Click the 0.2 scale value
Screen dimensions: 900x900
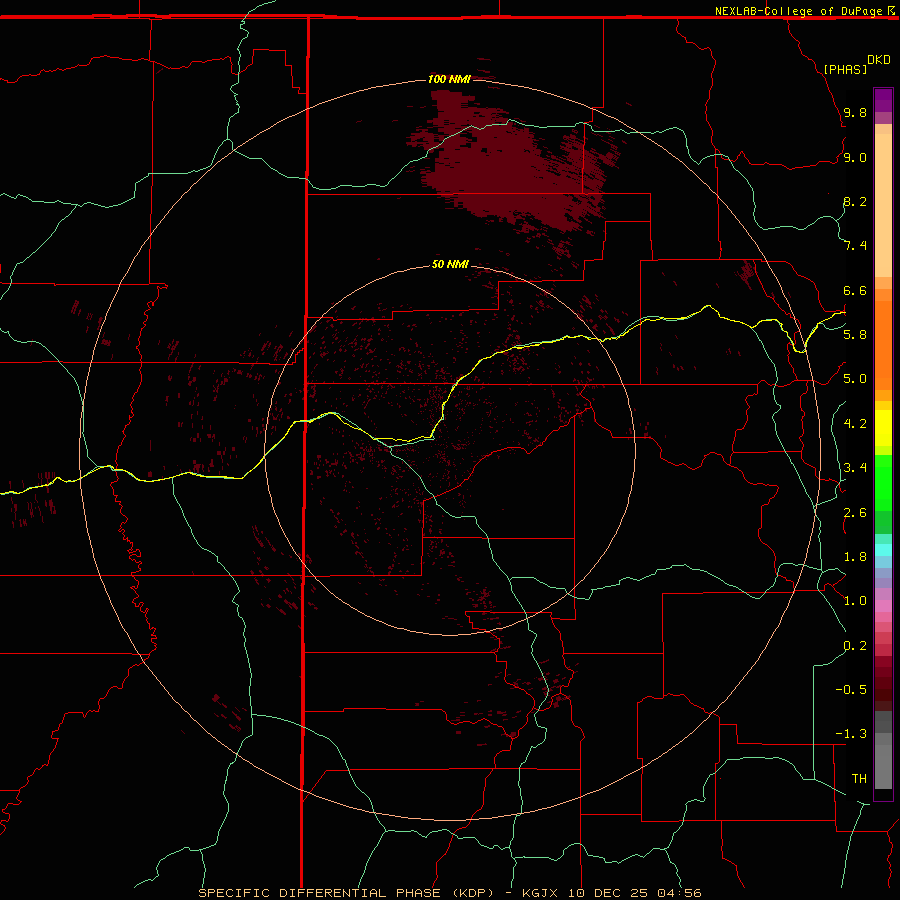click(855, 646)
